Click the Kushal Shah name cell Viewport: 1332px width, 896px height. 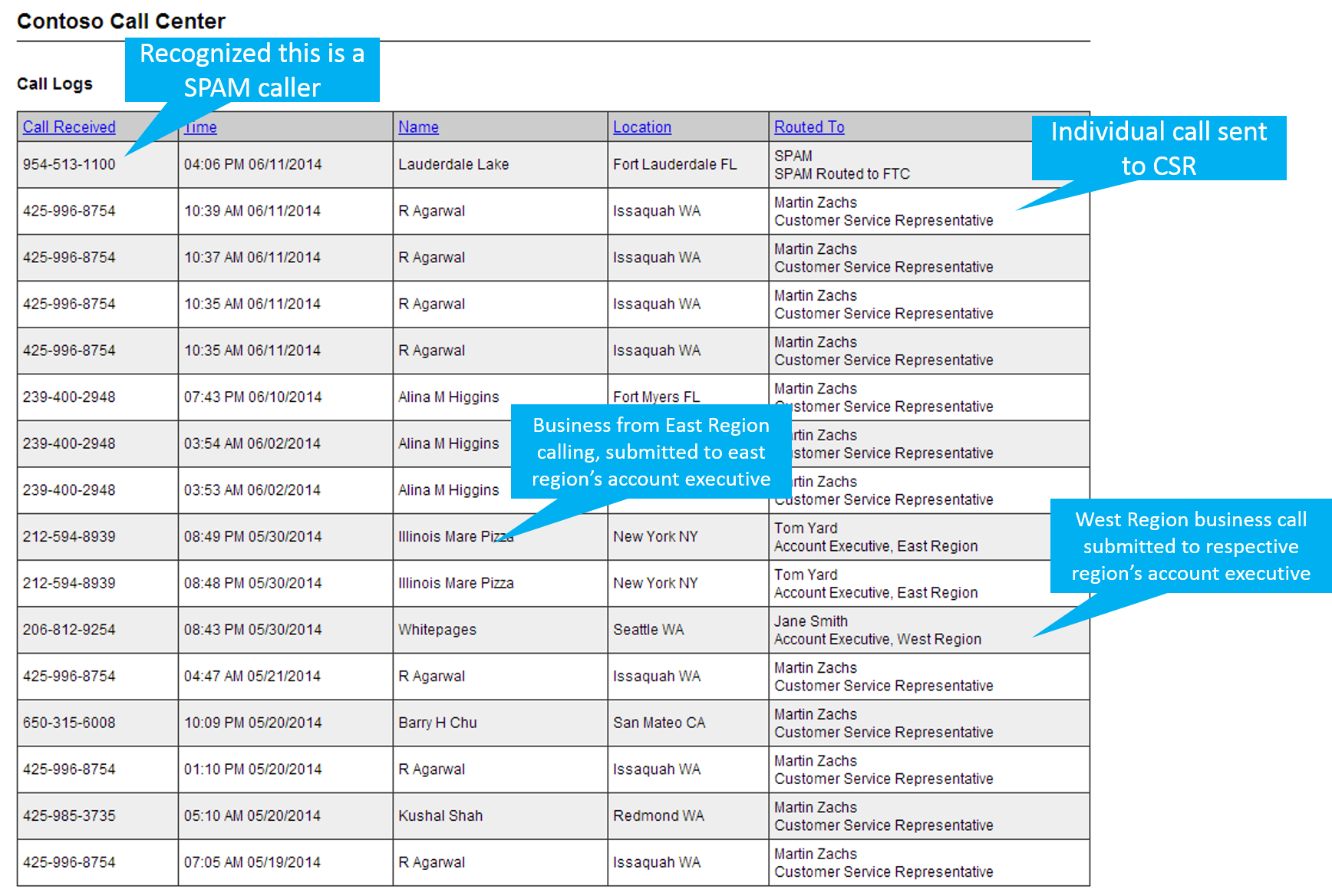(x=440, y=816)
